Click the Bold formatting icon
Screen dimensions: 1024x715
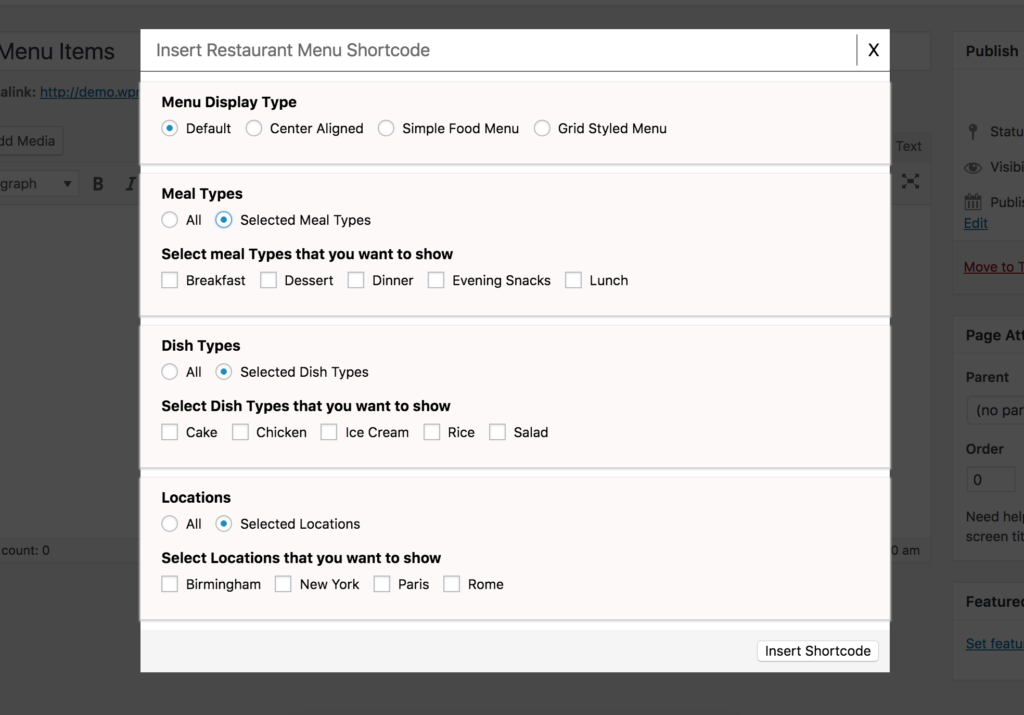tap(97, 183)
